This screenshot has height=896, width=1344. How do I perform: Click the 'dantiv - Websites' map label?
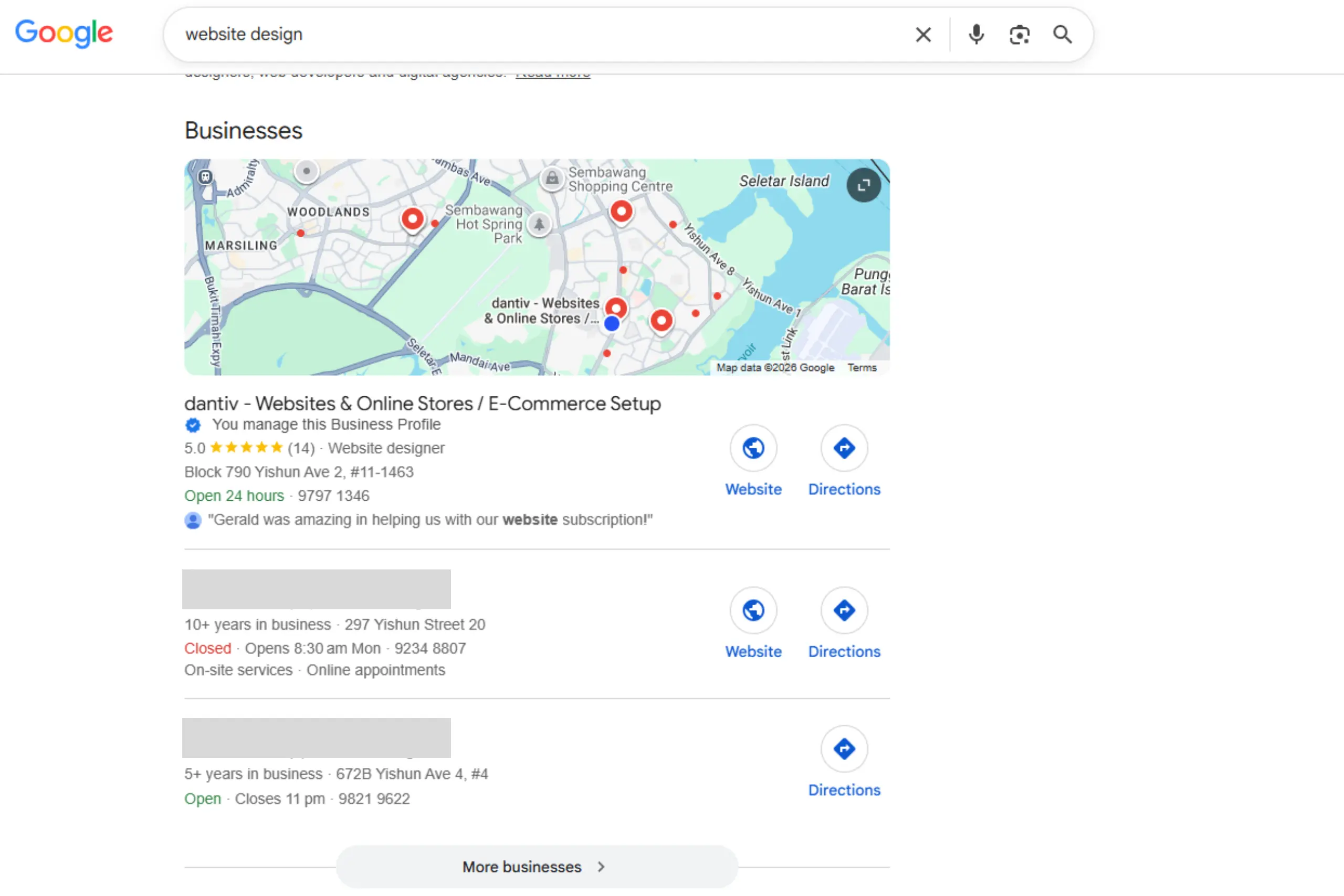[x=542, y=311]
